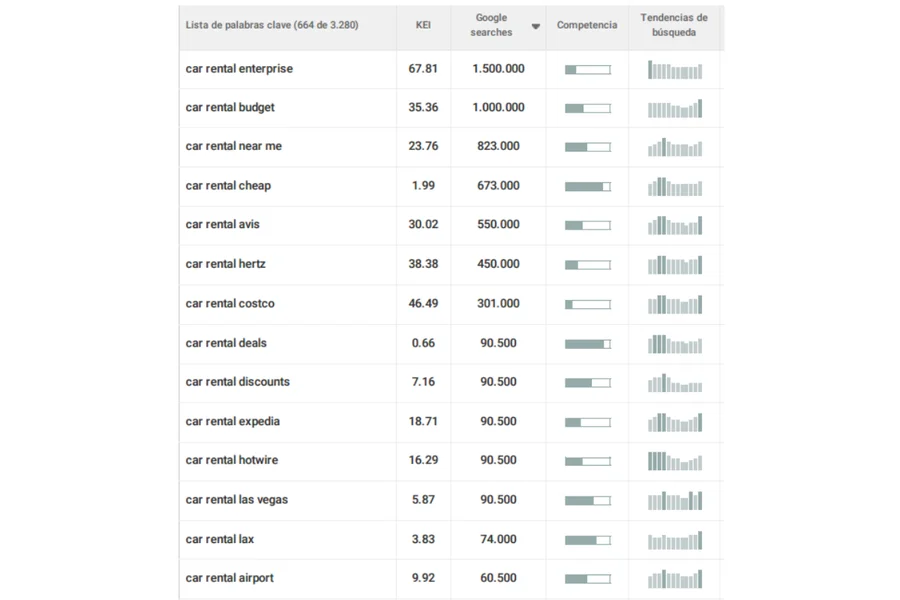
Task: Click trend chart for car rental las vegas
Action: coord(675,500)
